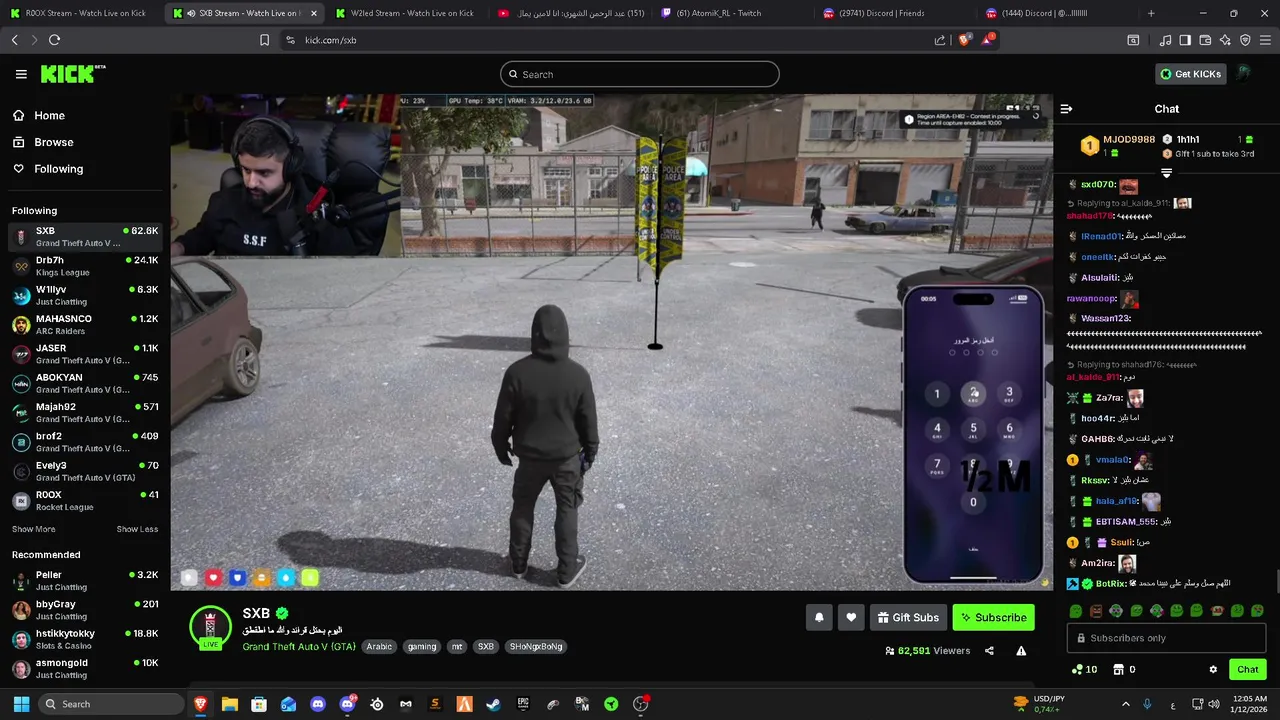The image size is (1280, 720).
Task: Open the KICKs points balance showing 10
Action: tap(1084, 670)
